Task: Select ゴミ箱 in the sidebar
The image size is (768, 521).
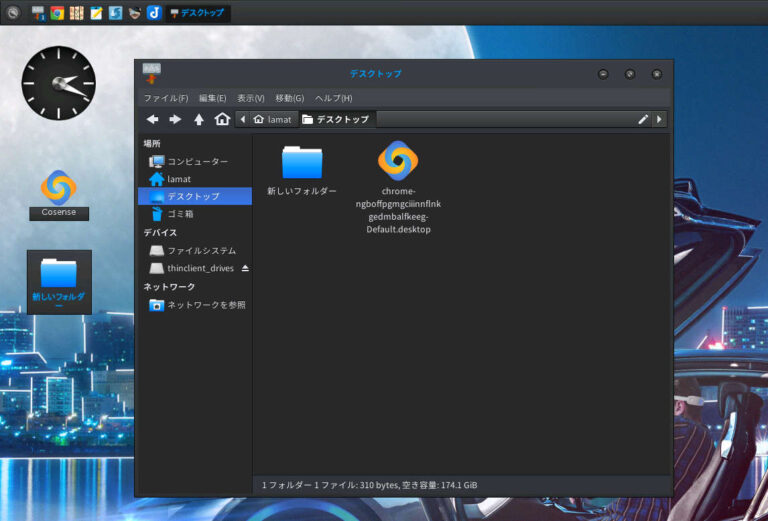Action: tap(180, 213)
